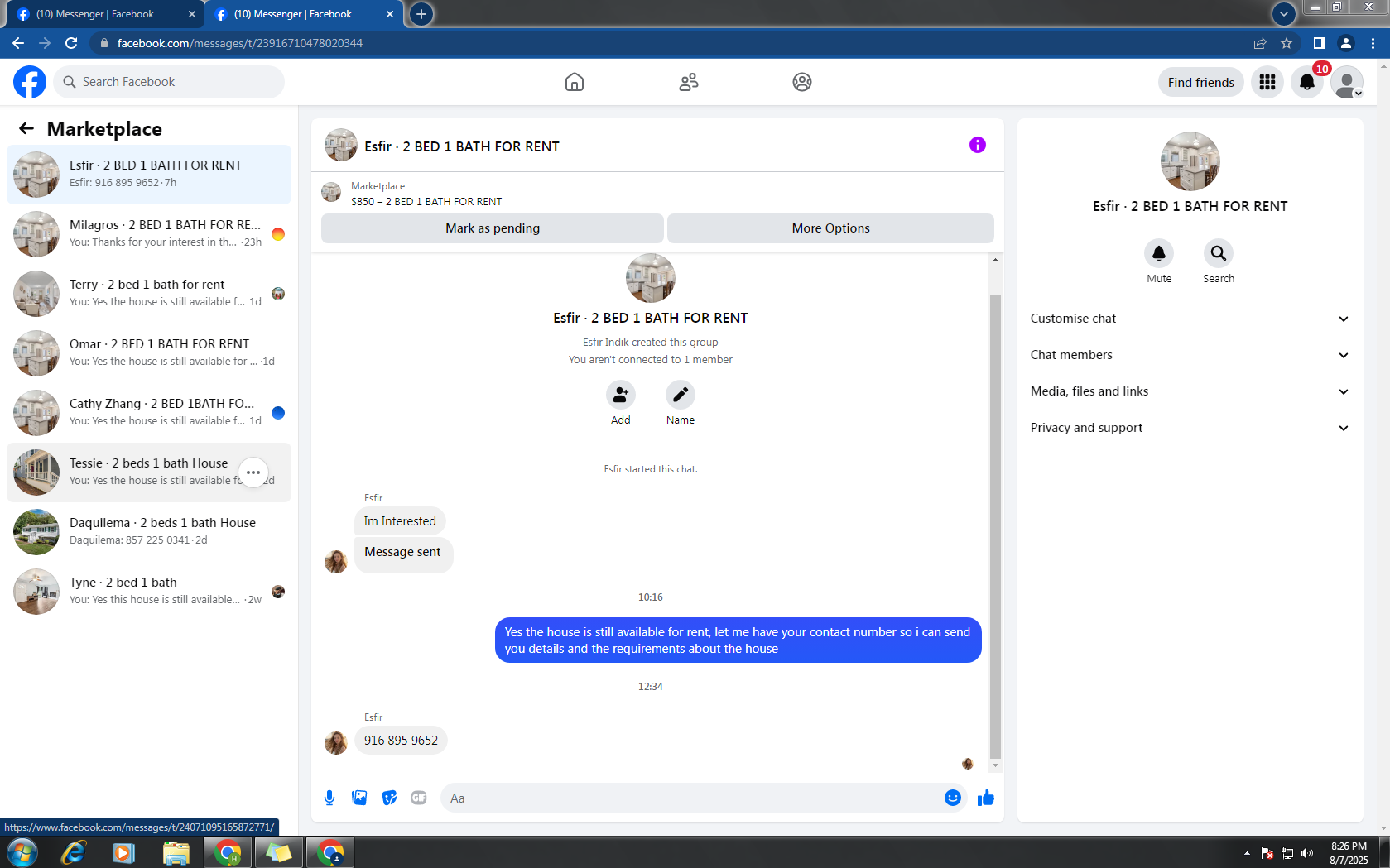Click Mark as pending button
Viewport: 1390px width, 868px height.
[x=493, y=228]
